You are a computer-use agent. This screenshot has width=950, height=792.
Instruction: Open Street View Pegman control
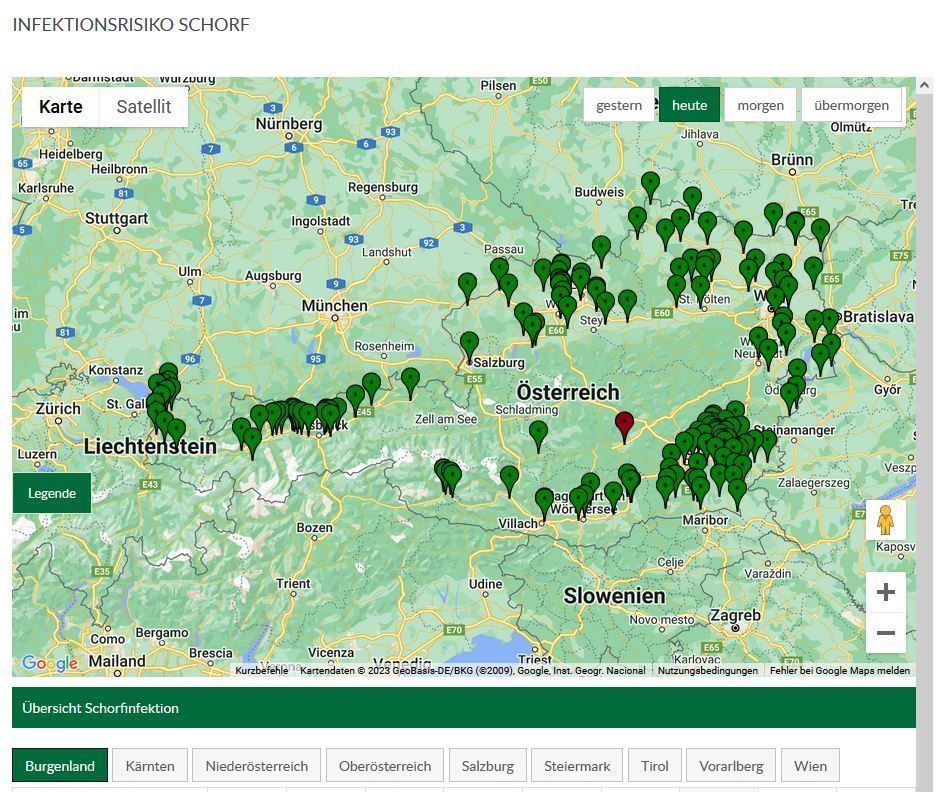[x=885, y=520]
